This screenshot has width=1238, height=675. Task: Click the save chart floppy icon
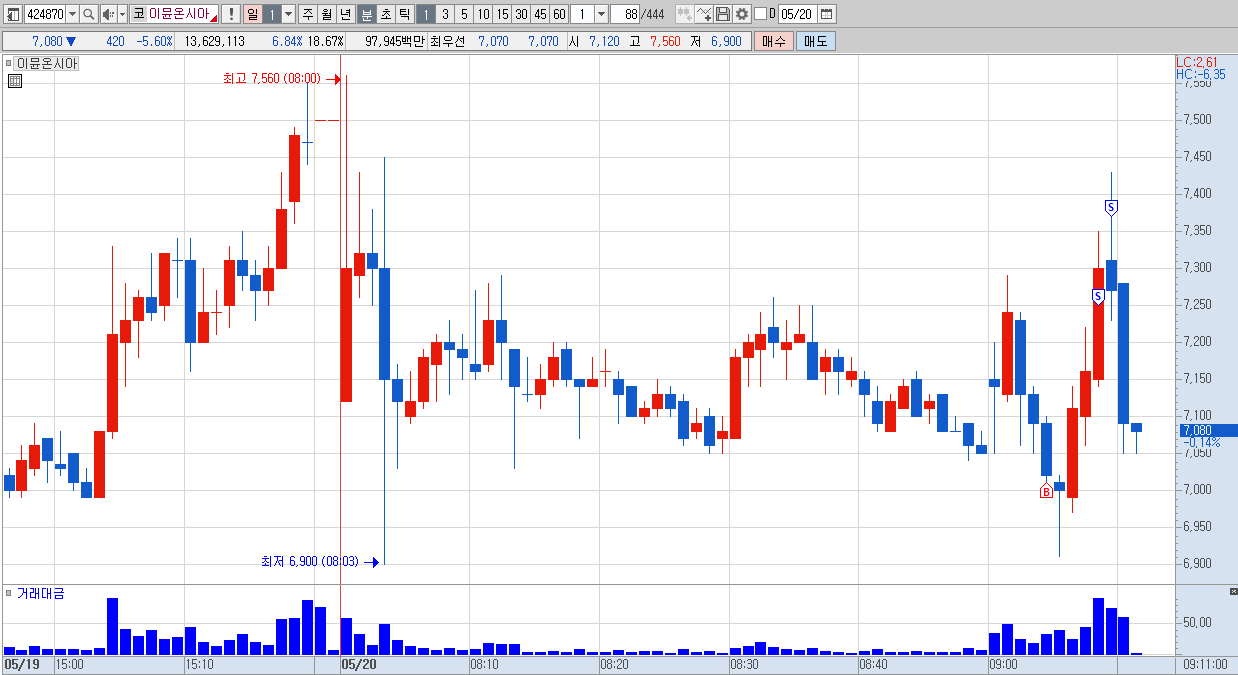coord(723,14)
